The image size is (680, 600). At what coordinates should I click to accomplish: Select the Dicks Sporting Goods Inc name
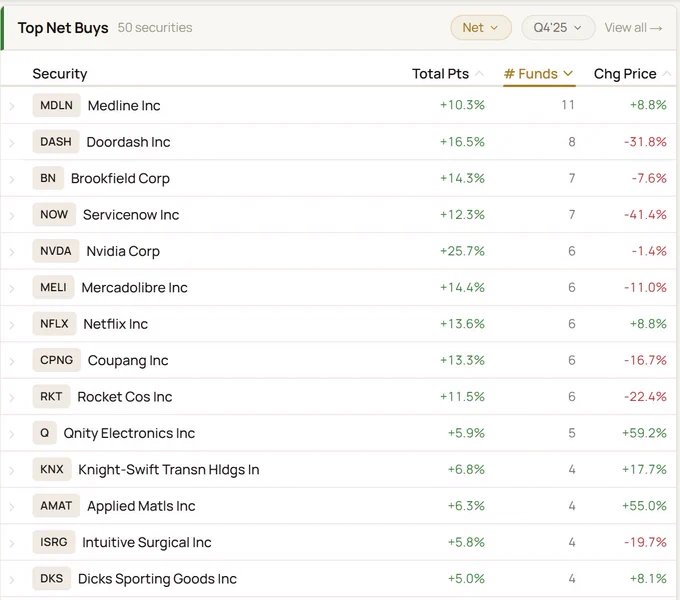click(x=157, y=579)
